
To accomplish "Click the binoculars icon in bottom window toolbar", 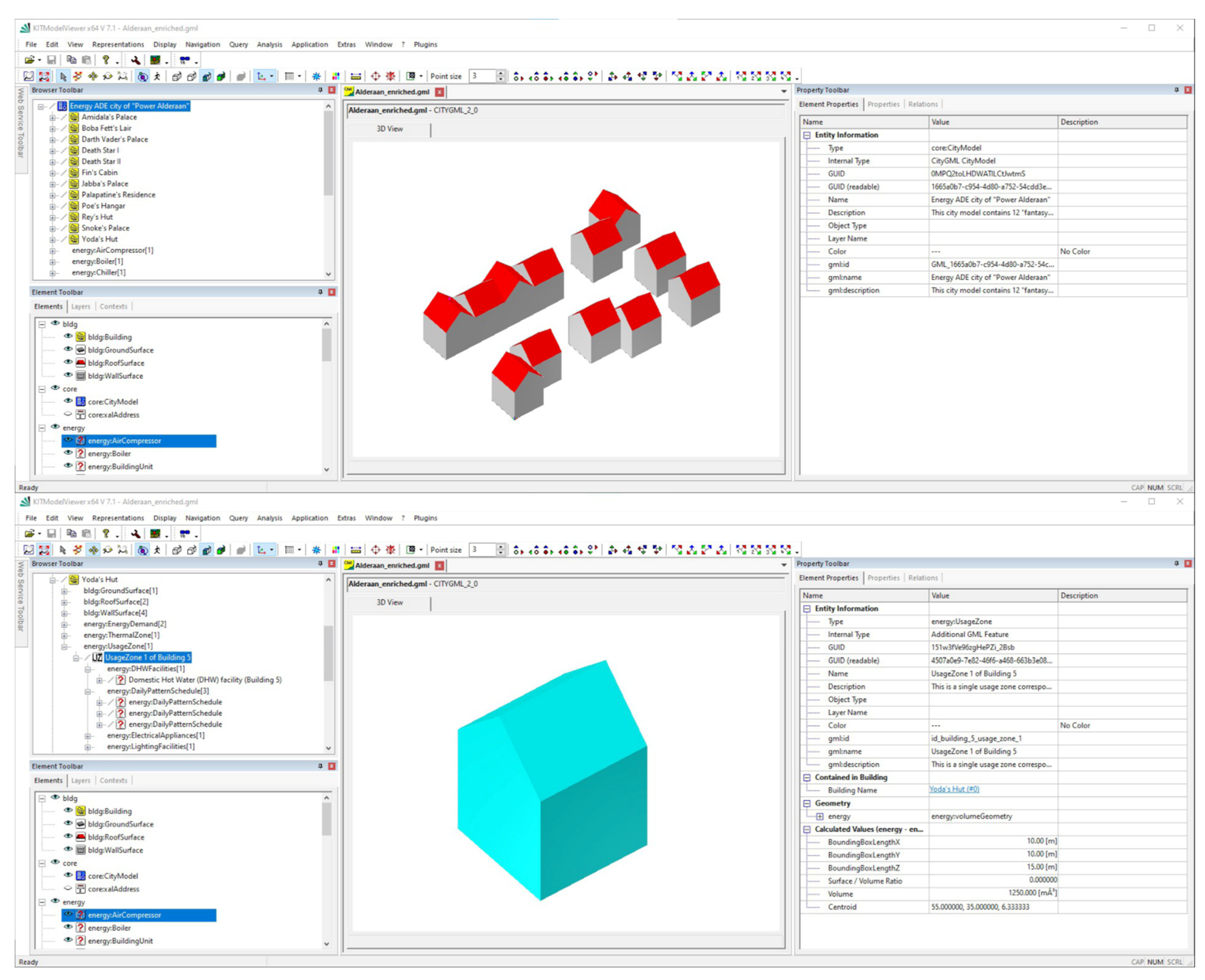I will 184,533.
